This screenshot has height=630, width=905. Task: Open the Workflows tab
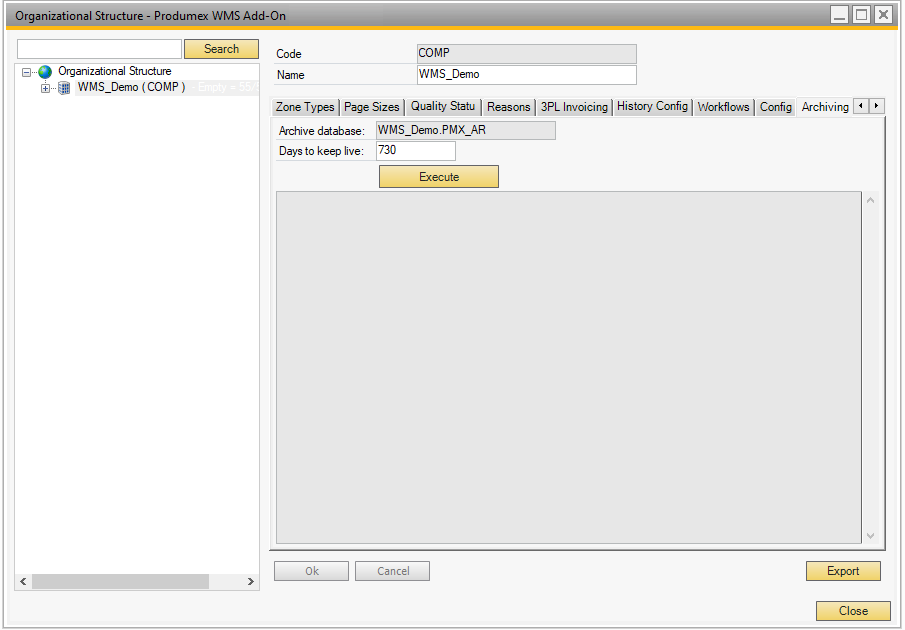point(723,106)
